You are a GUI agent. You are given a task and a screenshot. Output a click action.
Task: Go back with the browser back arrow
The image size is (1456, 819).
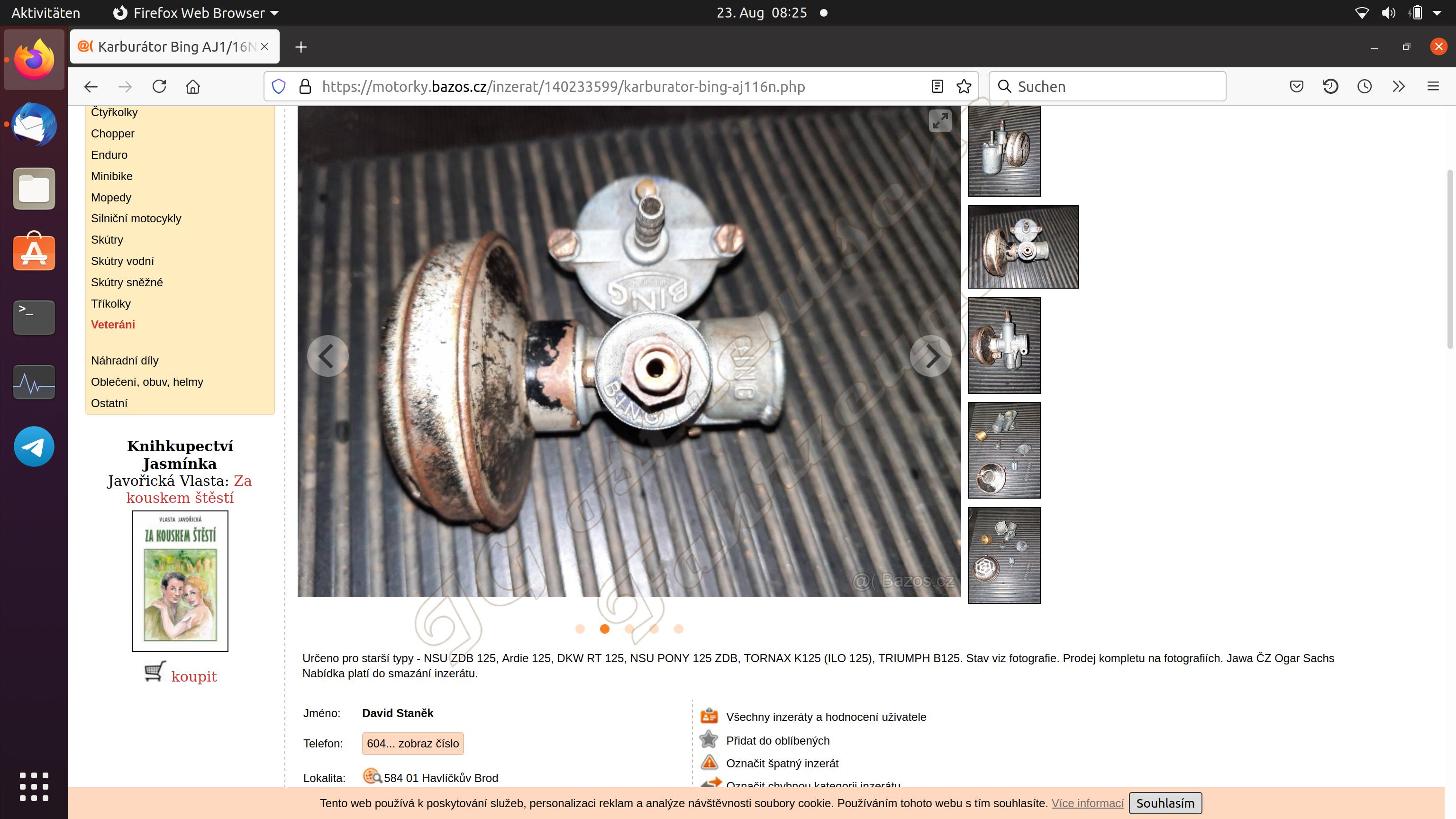point(91,86)
